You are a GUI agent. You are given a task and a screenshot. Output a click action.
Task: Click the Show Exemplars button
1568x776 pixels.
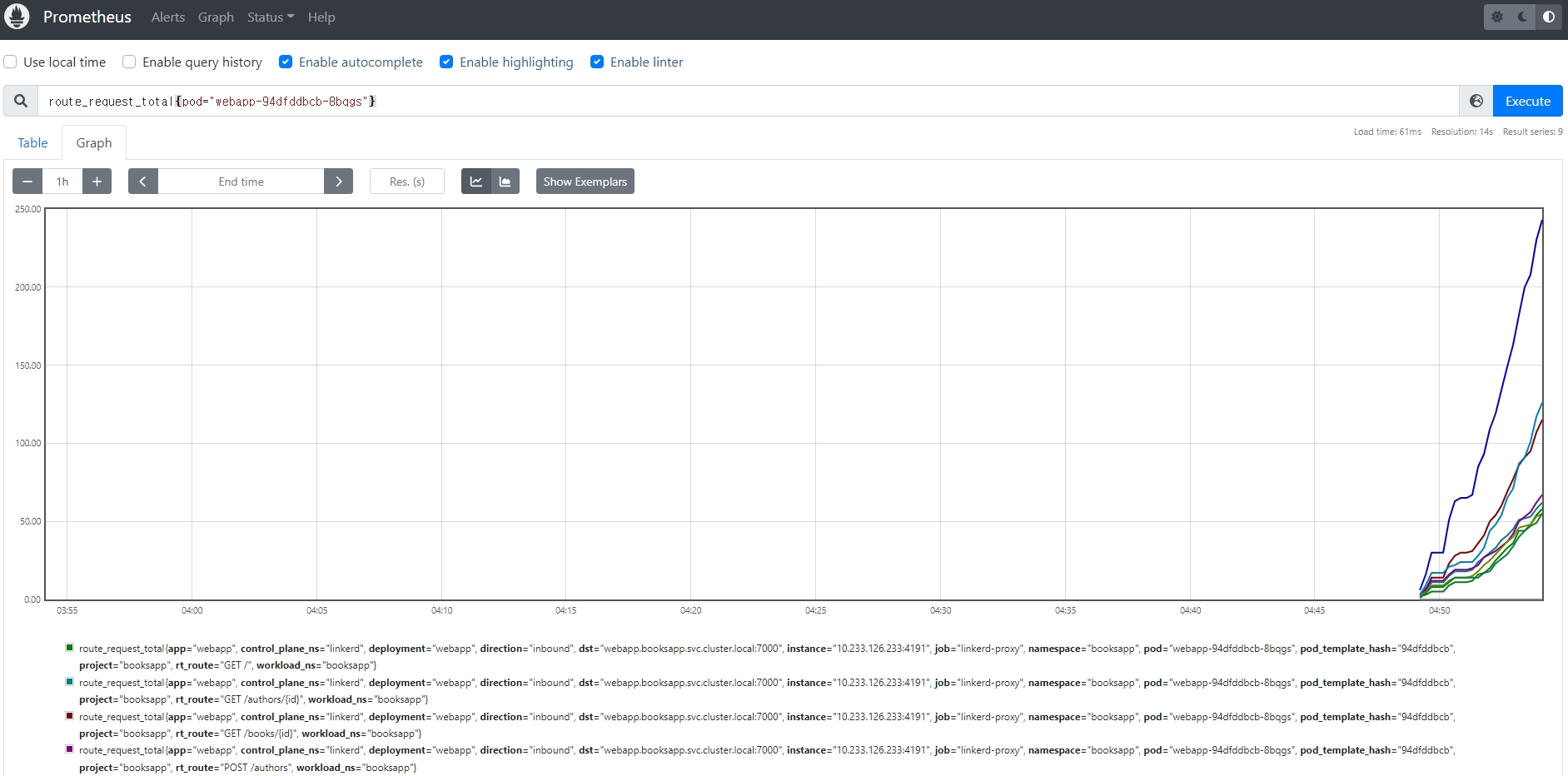(585, 182)
